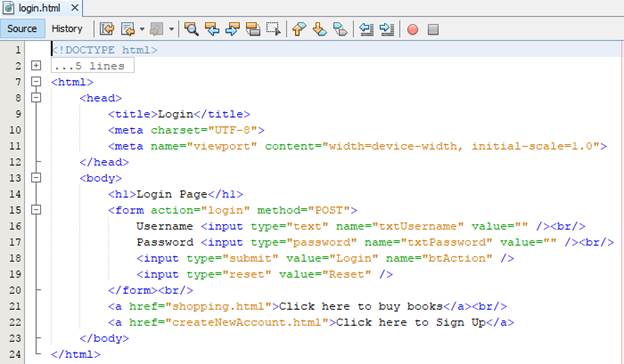Stop macro recording with grey square
Image resolution: width=624 pixels, height=364 pixels.
pyautogui.click(x=433, y=29)
